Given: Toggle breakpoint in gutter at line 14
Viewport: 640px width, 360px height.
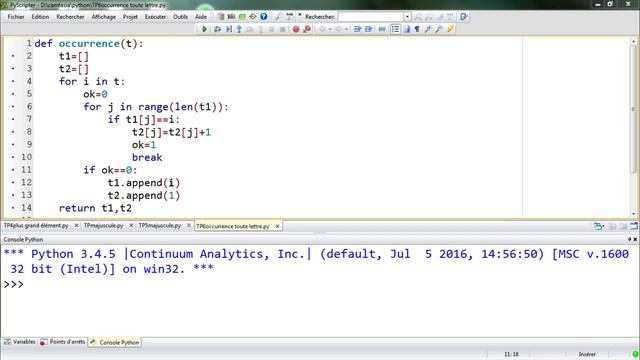Looking at the screenshot, I should coord(13,208).
